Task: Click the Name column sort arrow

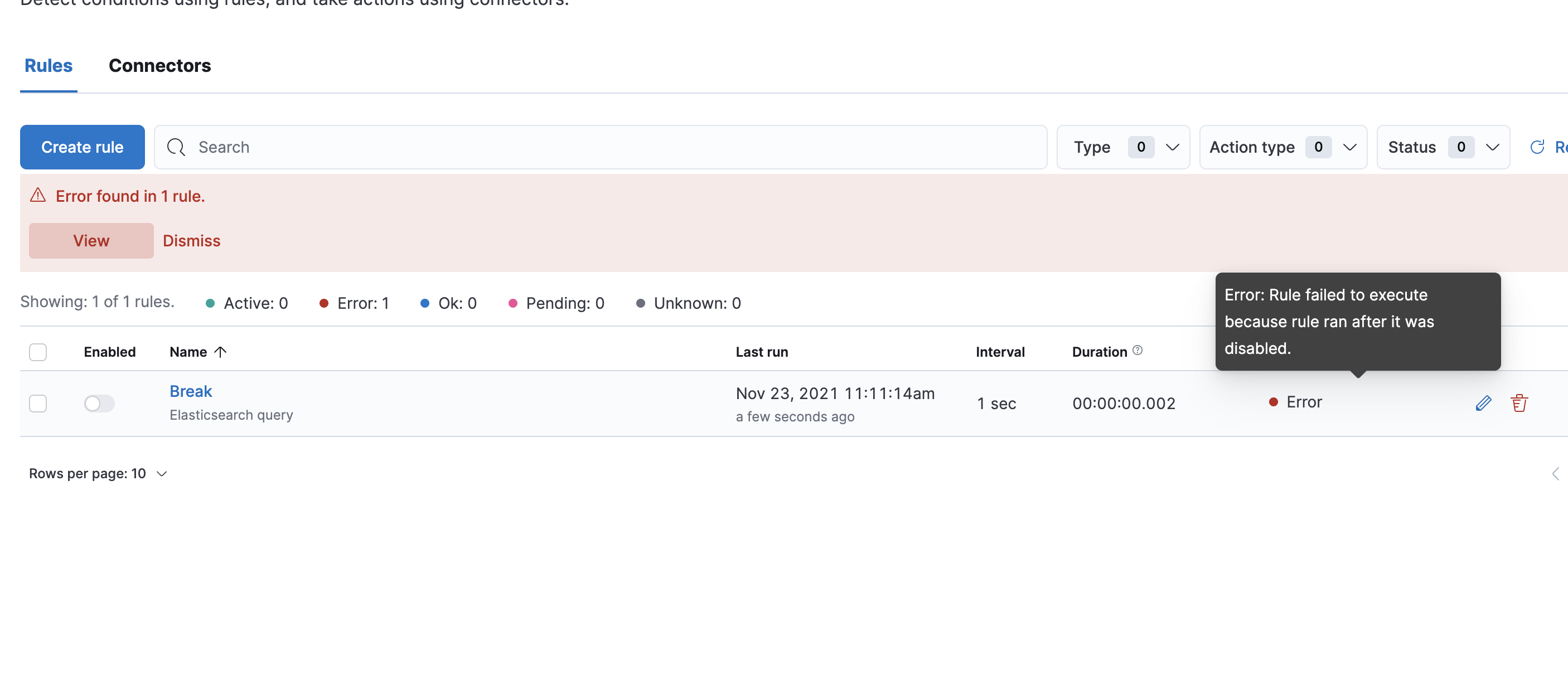Action: (x=220, y=352)
